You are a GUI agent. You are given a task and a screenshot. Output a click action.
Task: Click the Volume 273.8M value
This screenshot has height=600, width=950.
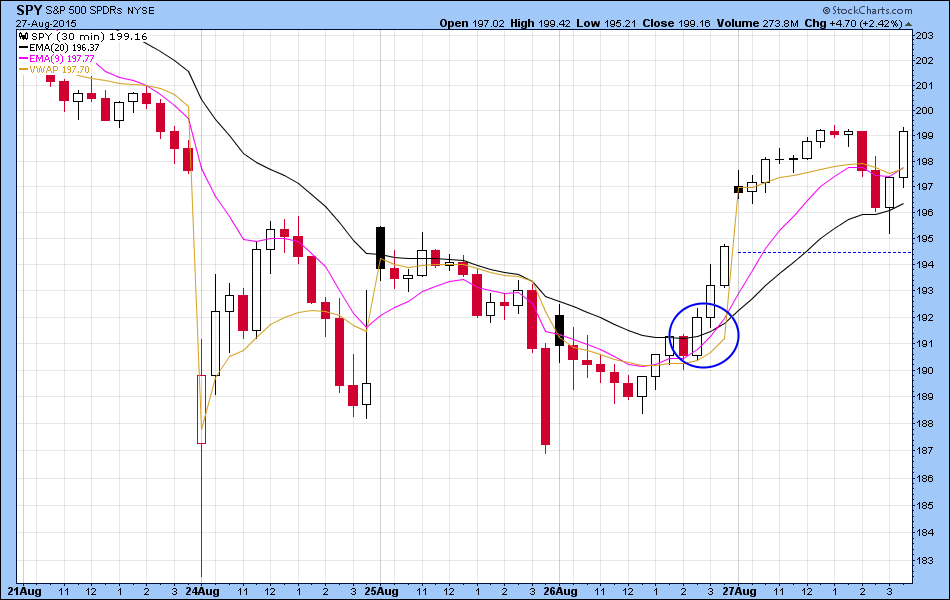pos(757,23)
